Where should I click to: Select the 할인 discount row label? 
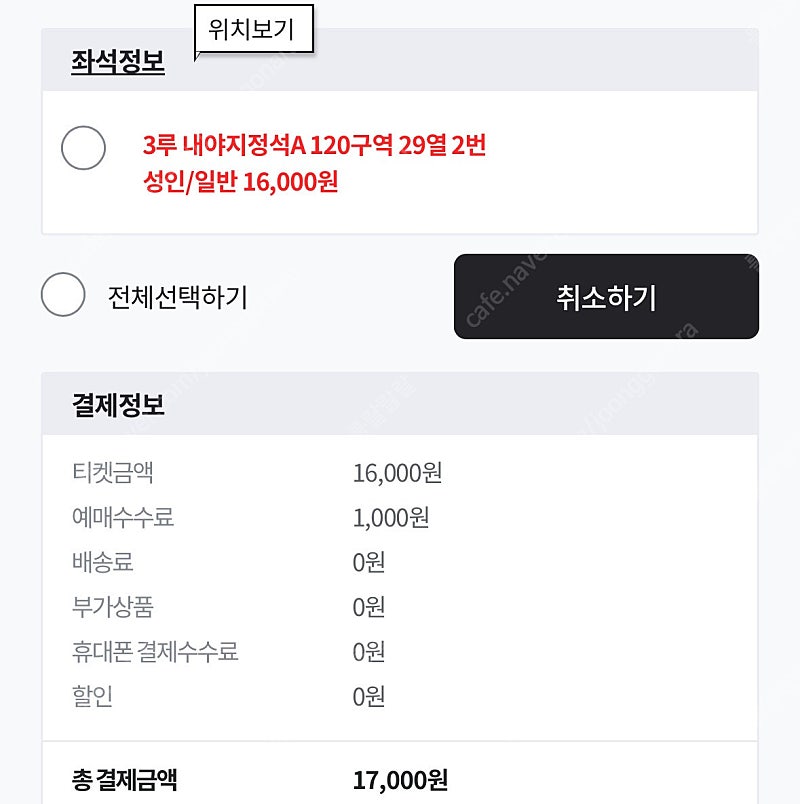pos(92,696)
